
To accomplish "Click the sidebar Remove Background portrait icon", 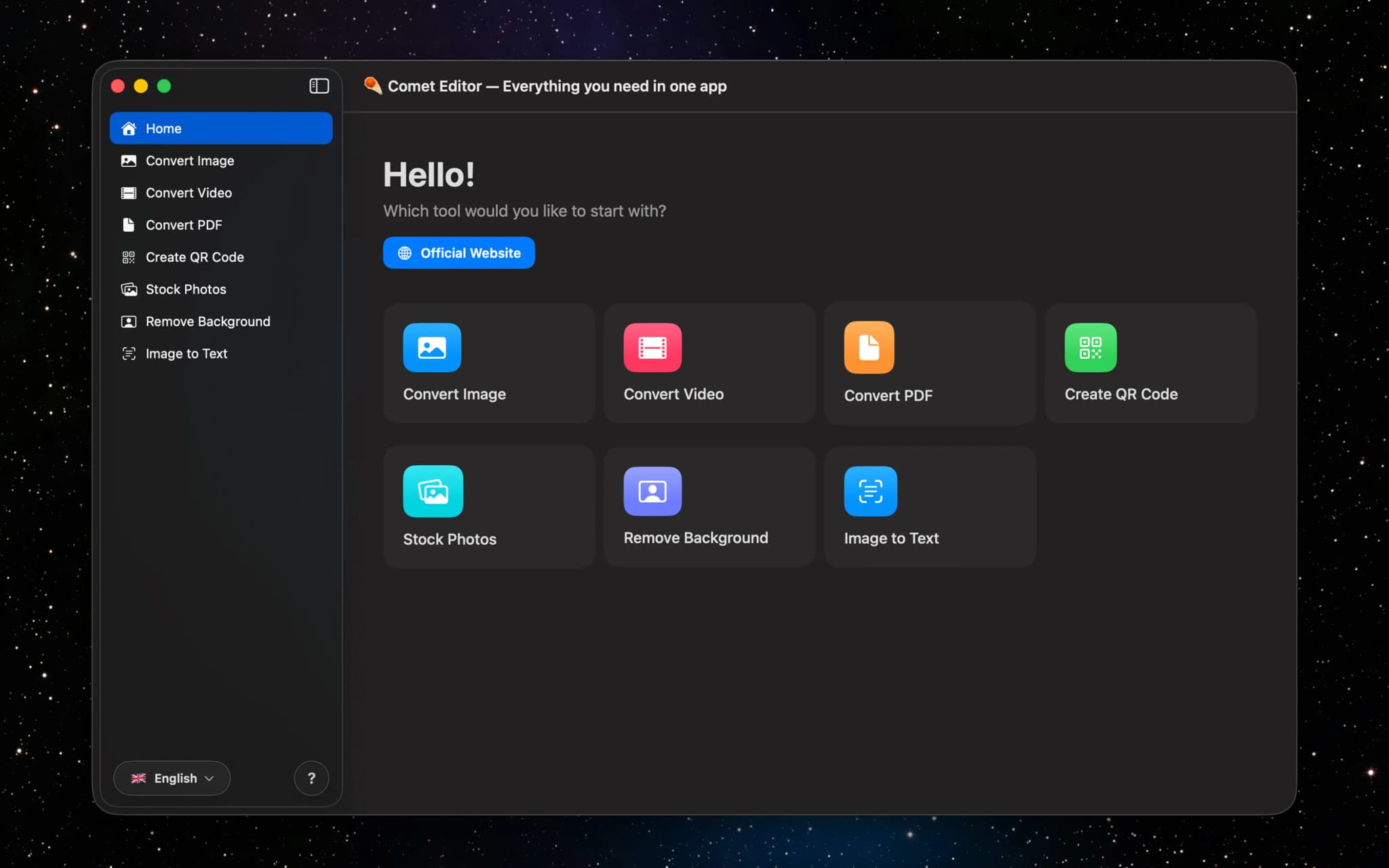I will coord(129,321).
